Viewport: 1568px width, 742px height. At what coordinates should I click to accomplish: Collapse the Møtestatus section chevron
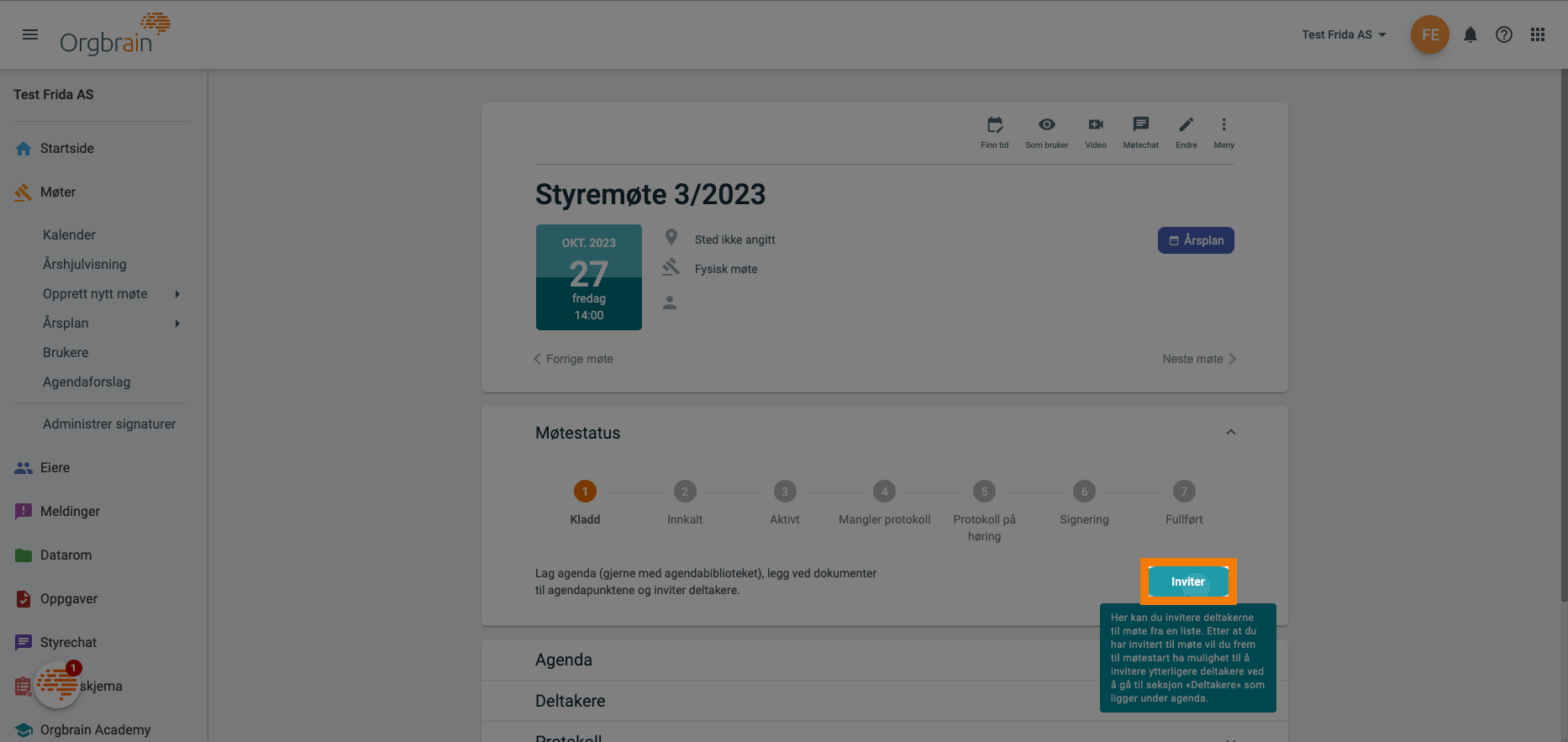[x=1231, y=432]
